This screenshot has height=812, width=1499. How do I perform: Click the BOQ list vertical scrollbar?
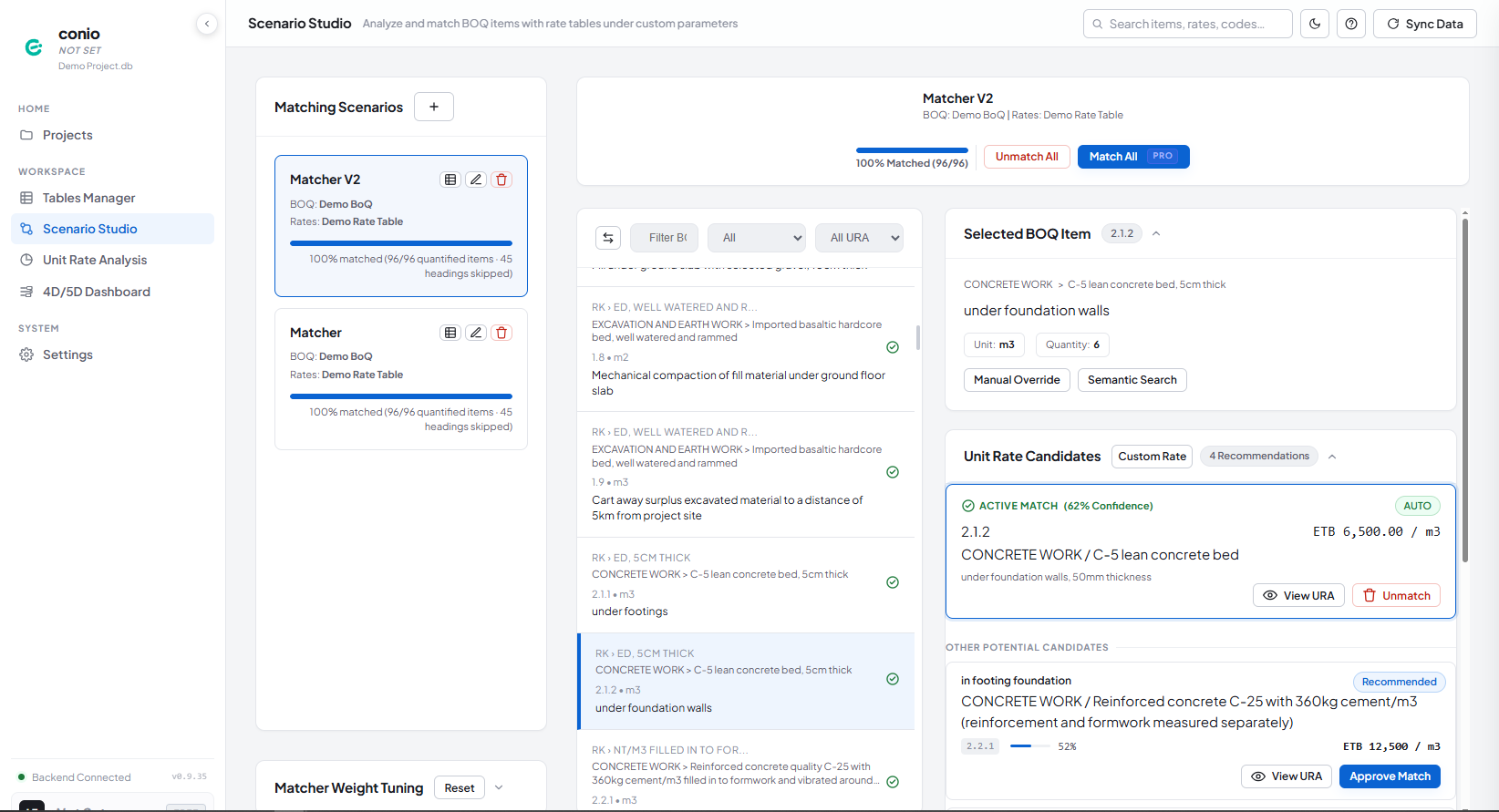[918, 337]
